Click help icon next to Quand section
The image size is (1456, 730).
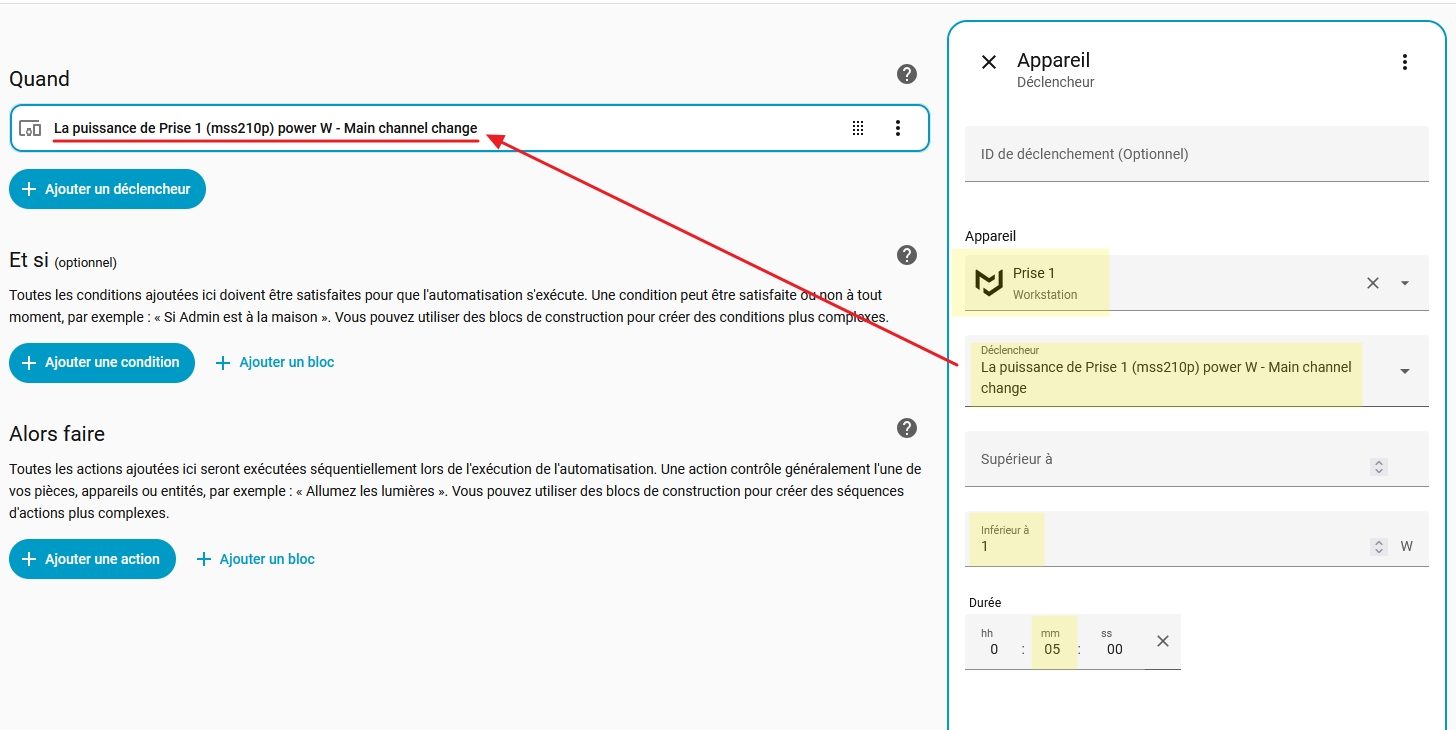click(x=907, y=74)
